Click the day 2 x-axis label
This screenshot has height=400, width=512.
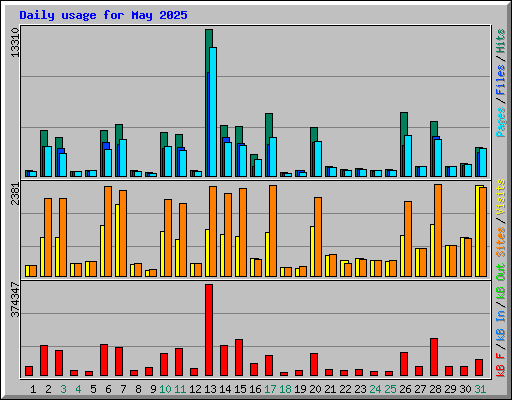(48, 389)
